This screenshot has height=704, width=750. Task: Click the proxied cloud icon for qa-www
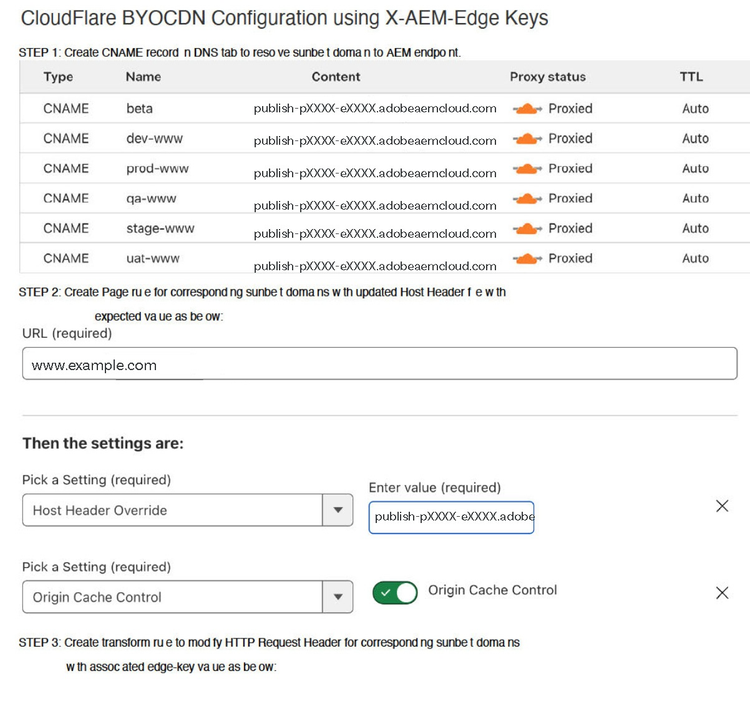pos(527,198)
